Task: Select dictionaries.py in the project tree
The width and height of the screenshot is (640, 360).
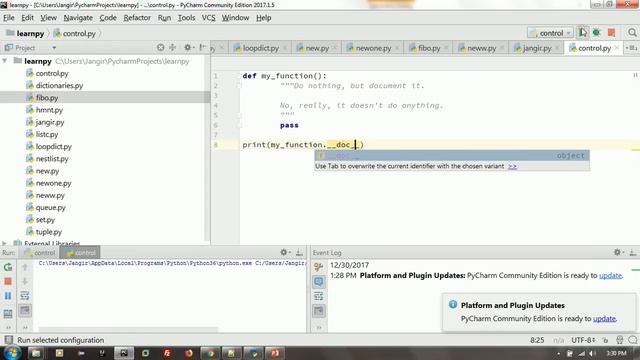Action: pos(59,86)
